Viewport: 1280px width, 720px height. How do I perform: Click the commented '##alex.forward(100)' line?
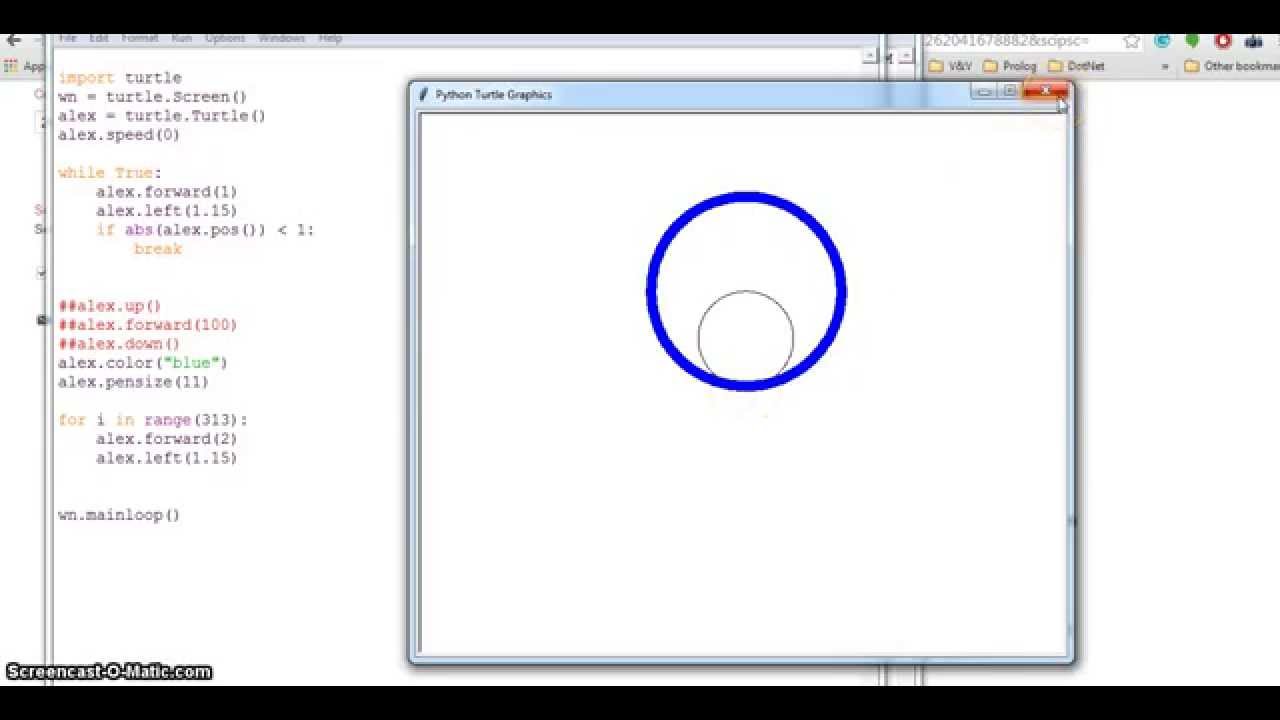tap(147, 325)
